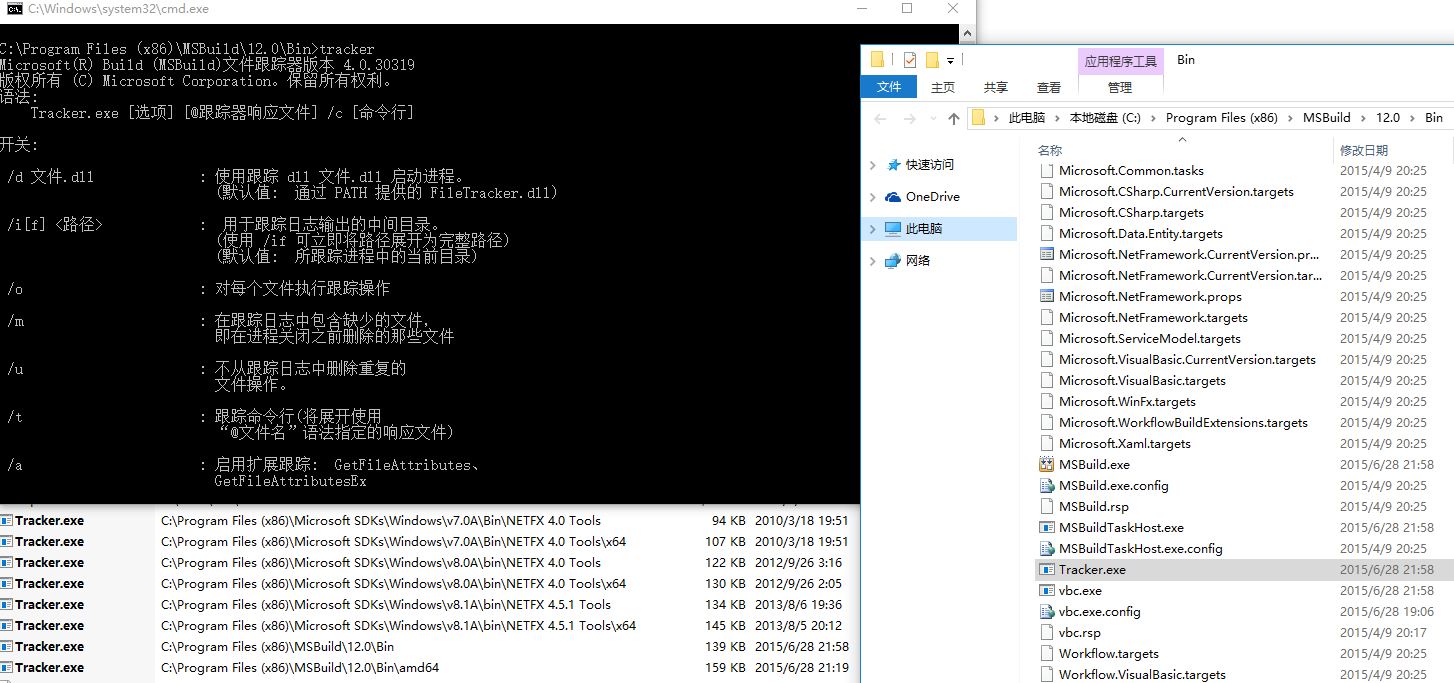The width and height of the screenshot is (1454, 683).
Task: Click the MSBuild.rsp file icon
Action: (1047, 507)
